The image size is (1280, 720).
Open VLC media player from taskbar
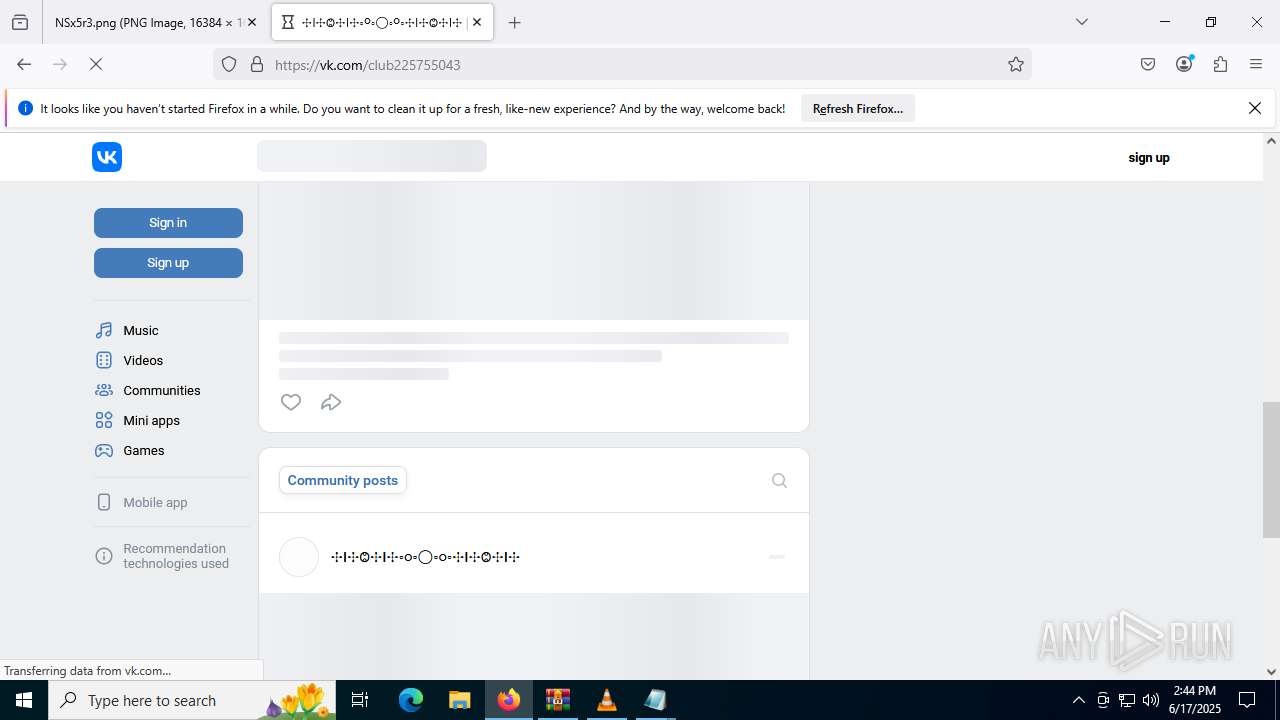click(x=606, y=700)
